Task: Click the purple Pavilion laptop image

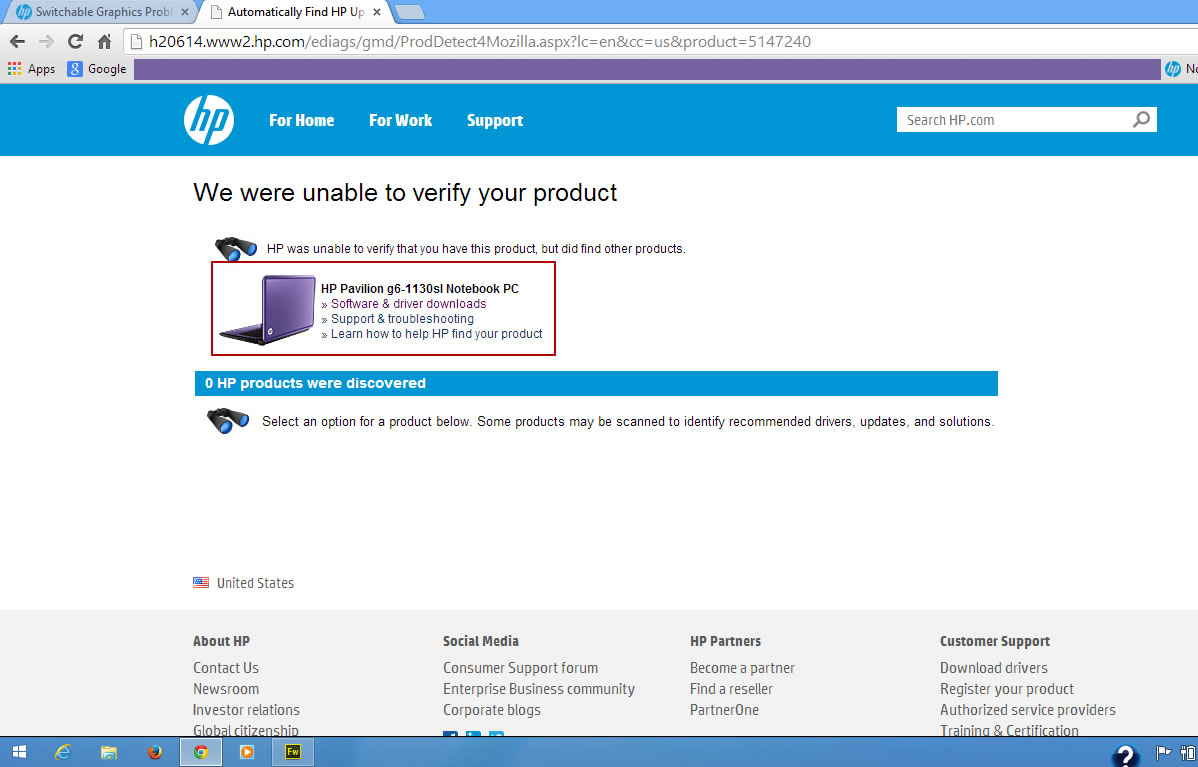Action: point(267,309)
